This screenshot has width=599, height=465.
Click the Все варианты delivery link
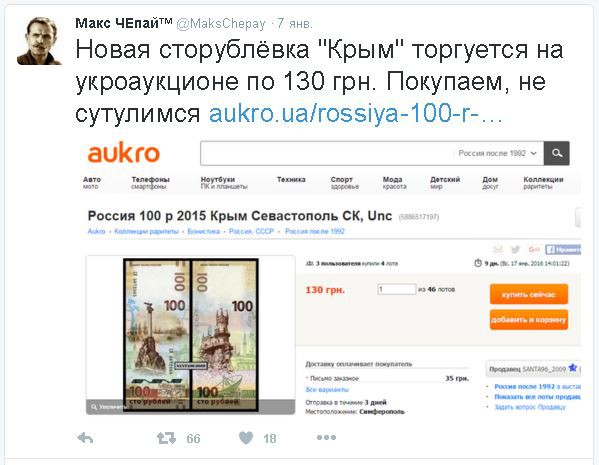[327, 389]
